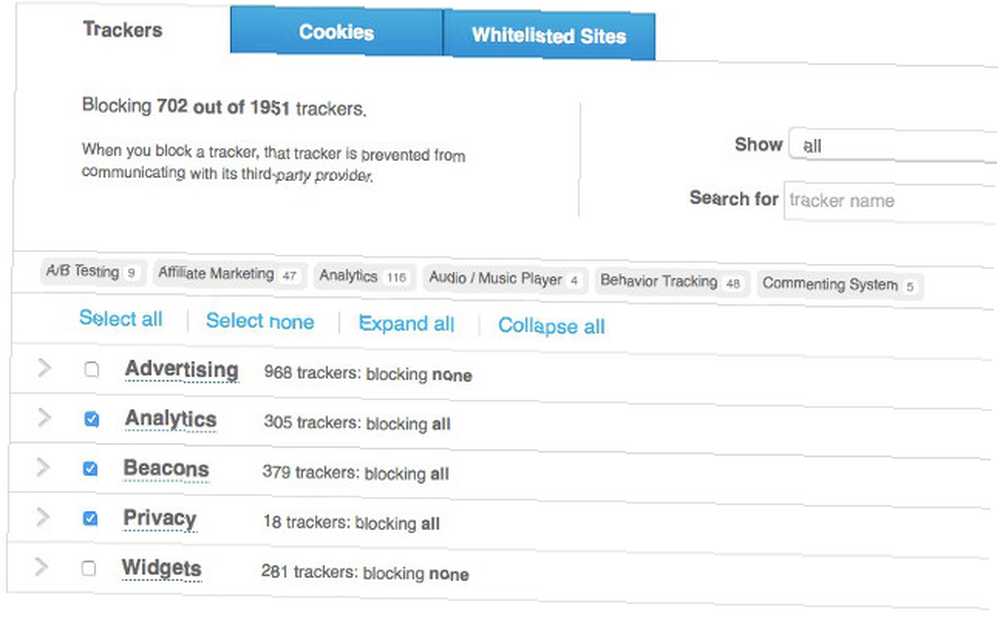Uncheck the Analytics checkbox
Viewport: 1000px width, 641px height.
(92, 419)
